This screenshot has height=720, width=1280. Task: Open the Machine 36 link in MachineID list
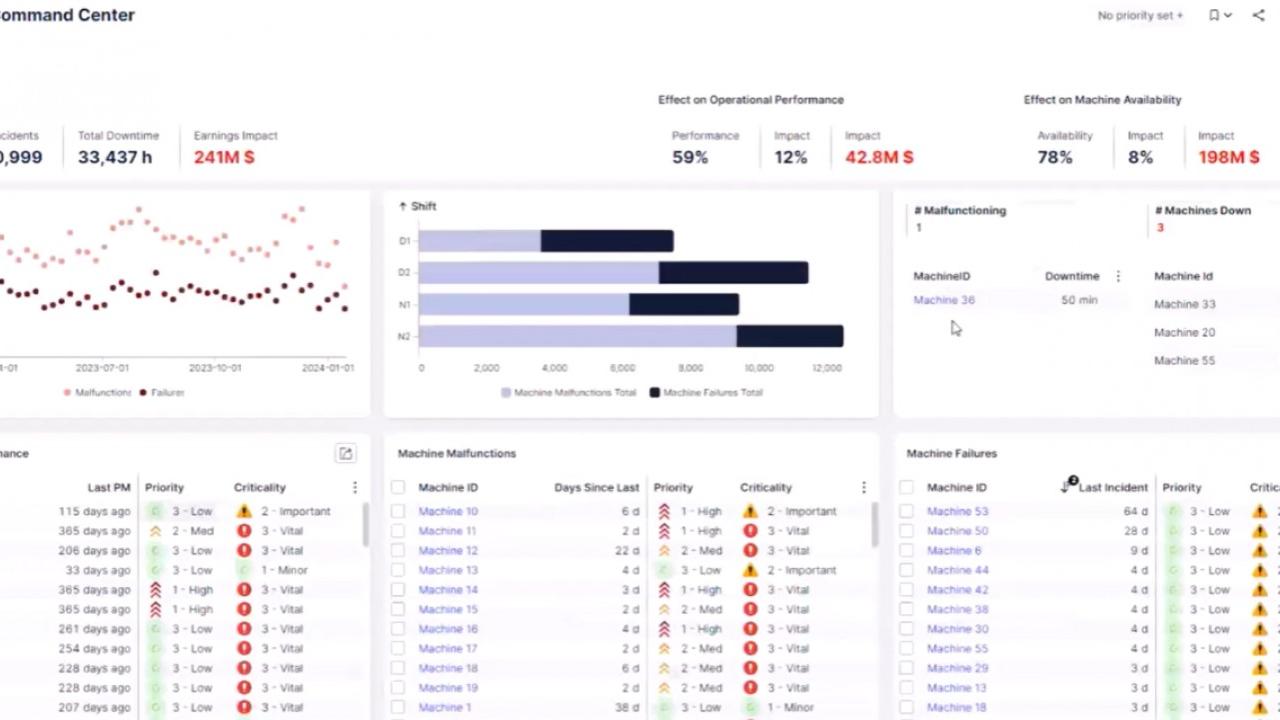coord(943,300)
